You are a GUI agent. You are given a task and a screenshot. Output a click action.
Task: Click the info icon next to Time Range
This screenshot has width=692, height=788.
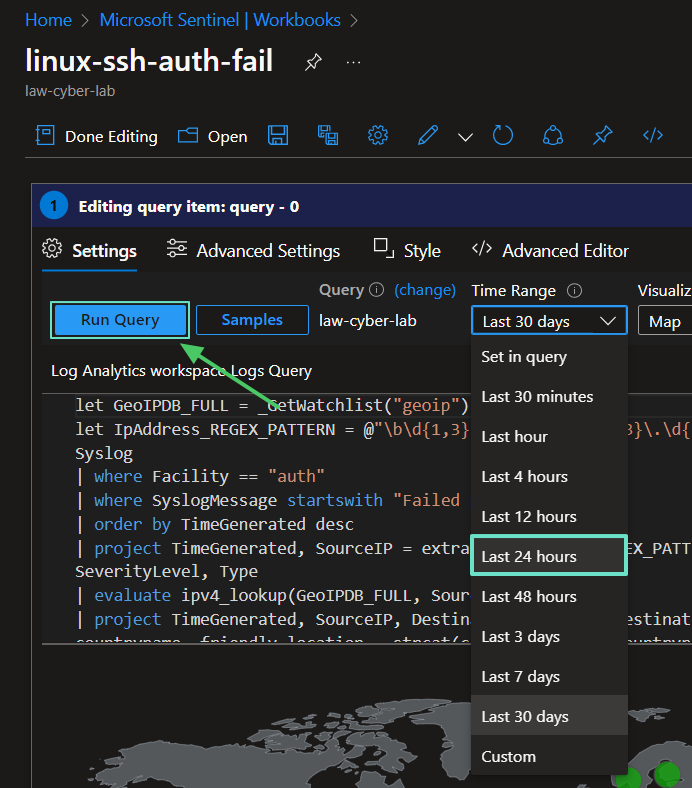click(574, 290)
